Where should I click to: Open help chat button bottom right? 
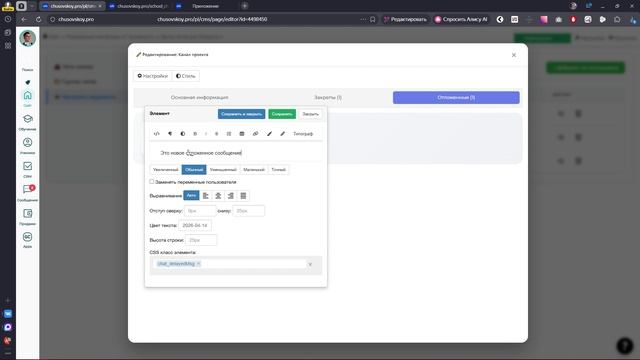pyautogui.click(x=624, y=345)
